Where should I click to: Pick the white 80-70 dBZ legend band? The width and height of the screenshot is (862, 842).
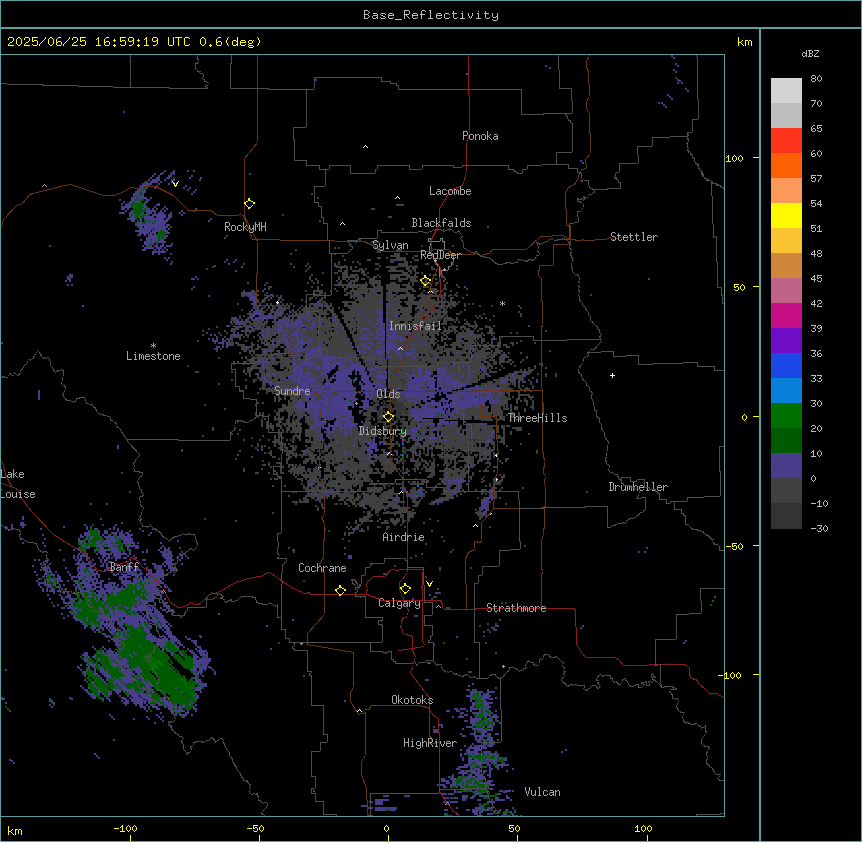786,91
